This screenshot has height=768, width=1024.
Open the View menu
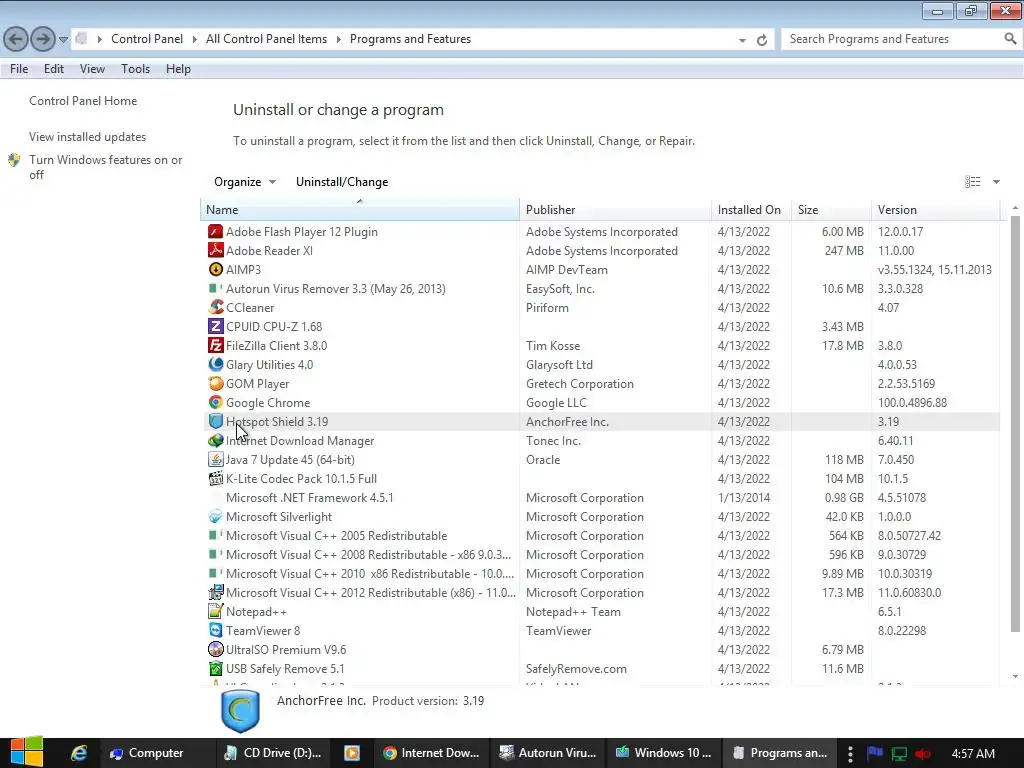pos(92,69)
